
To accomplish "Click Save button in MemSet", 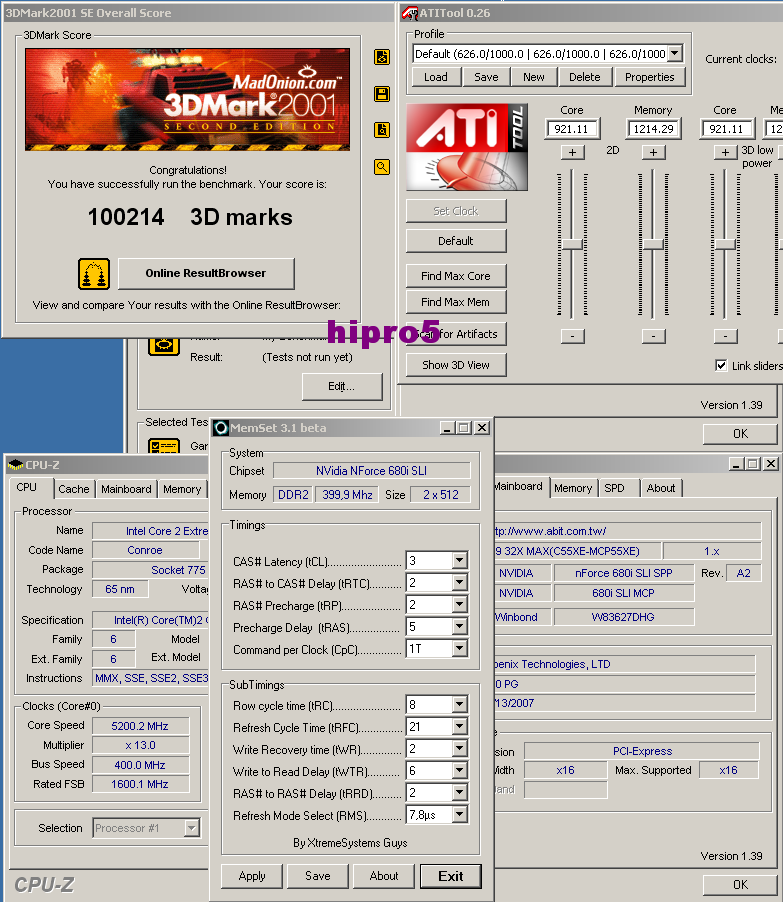I will [318, 876].
